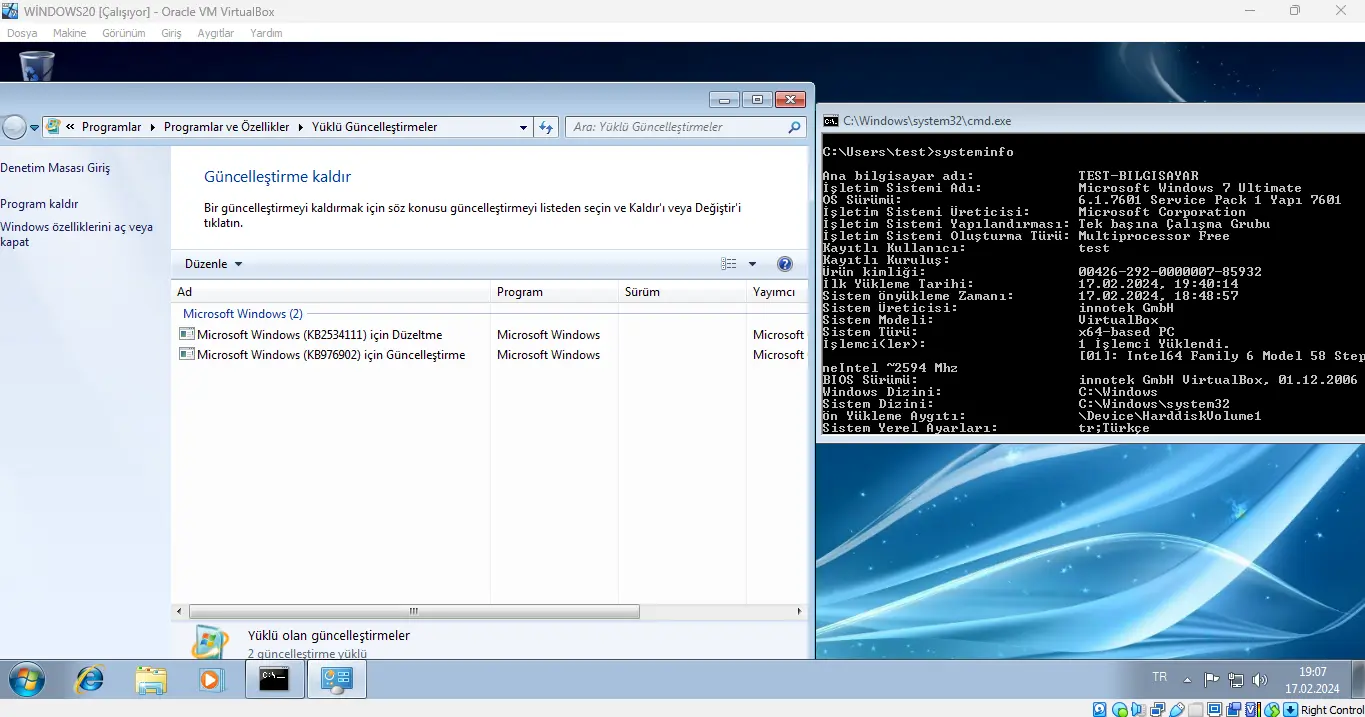Click the change view list icon

(729, 264)
